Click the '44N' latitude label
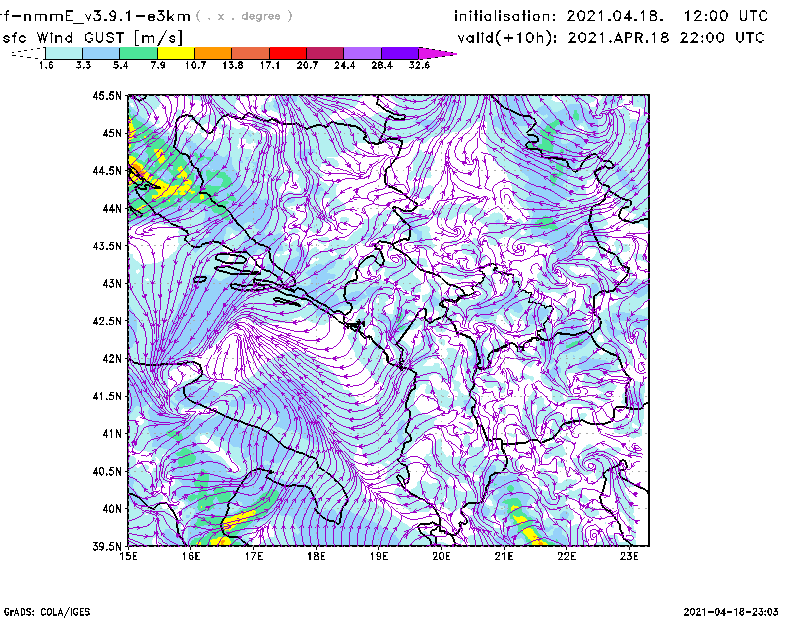Viewport: 800px width, 618px height. pyautogui.click(x=112, y=208)
